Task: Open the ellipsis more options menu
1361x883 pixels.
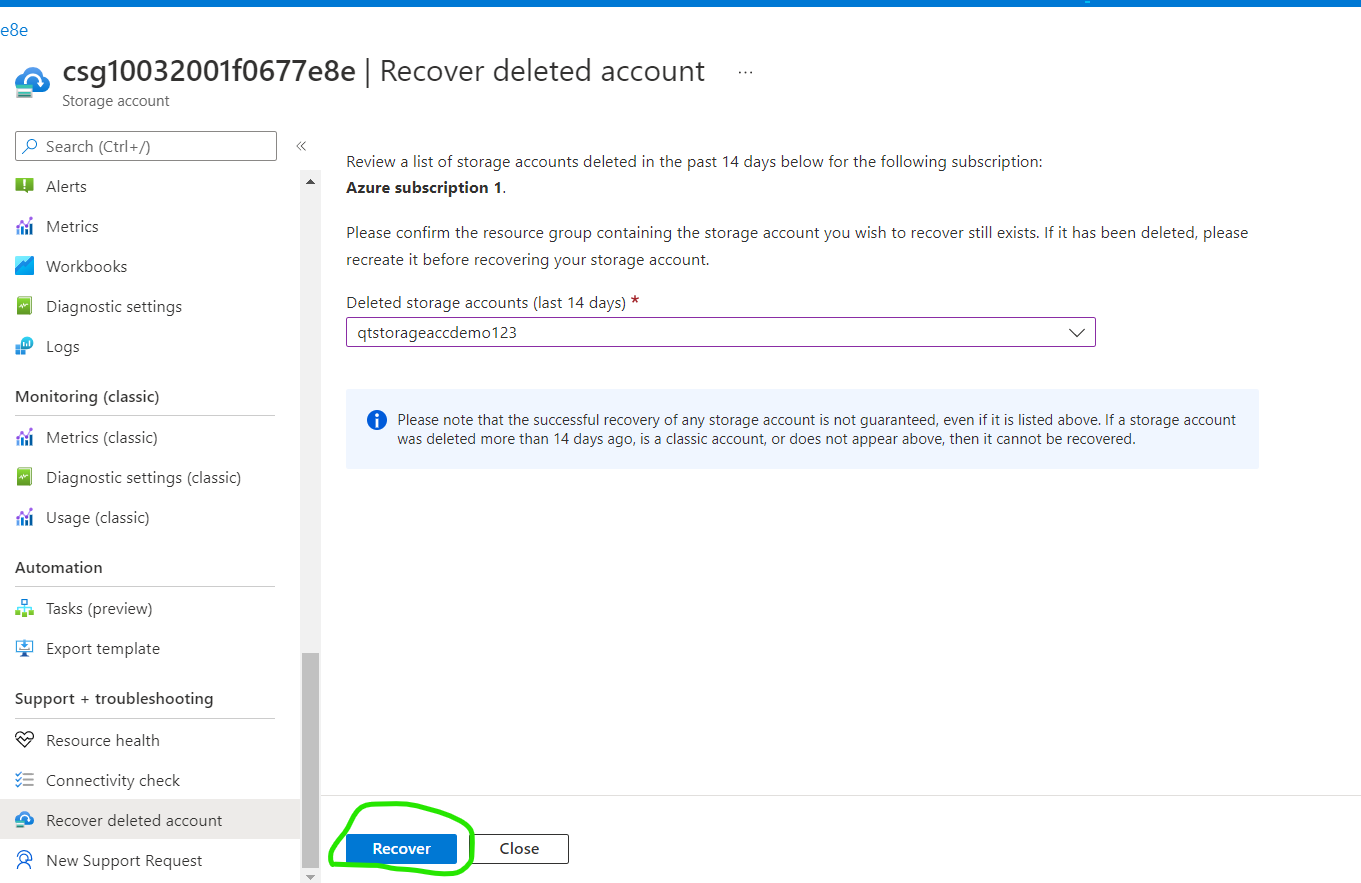Action: (745, 72)
